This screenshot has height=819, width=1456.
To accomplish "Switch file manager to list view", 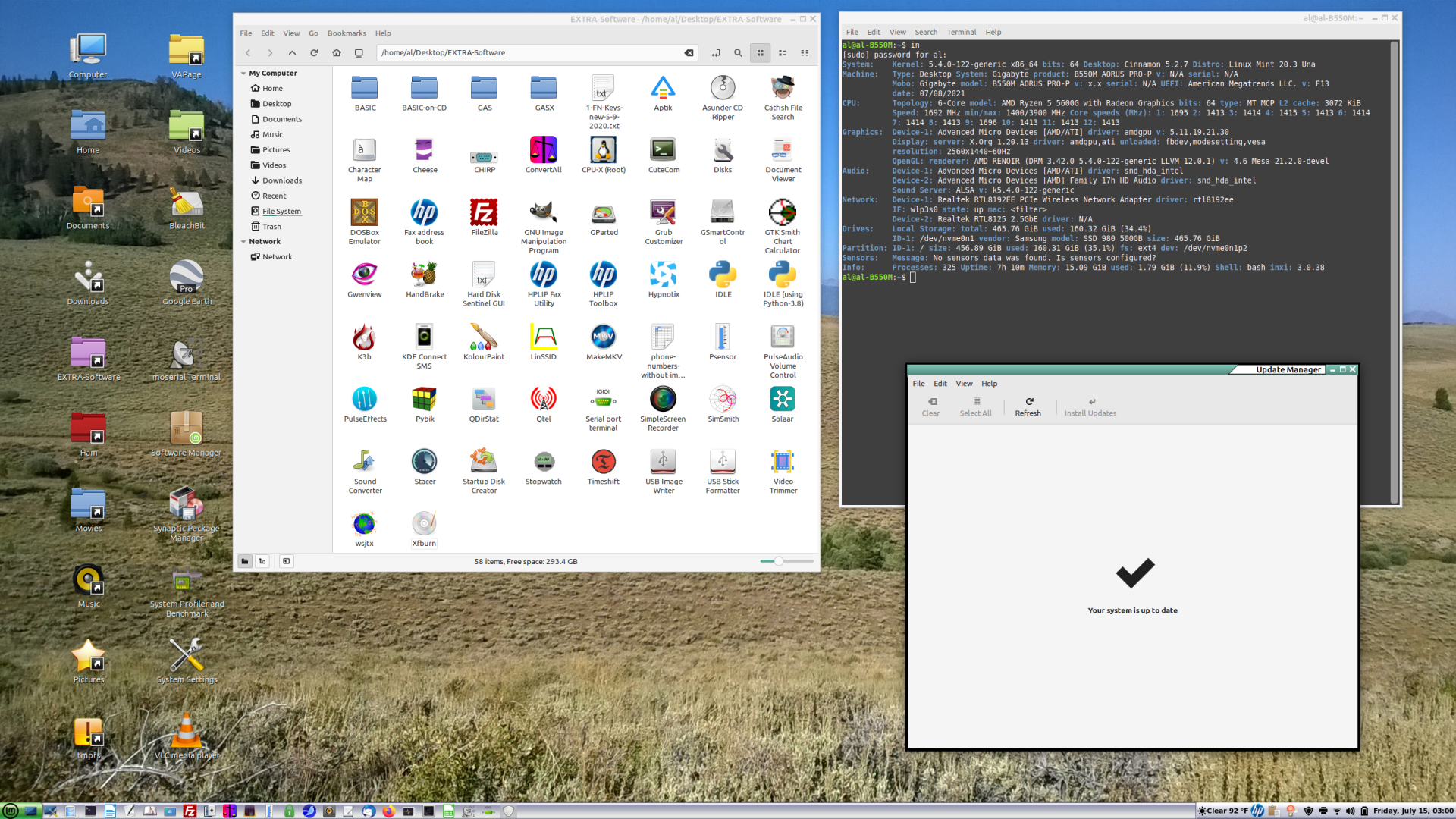I will (783, 53).
